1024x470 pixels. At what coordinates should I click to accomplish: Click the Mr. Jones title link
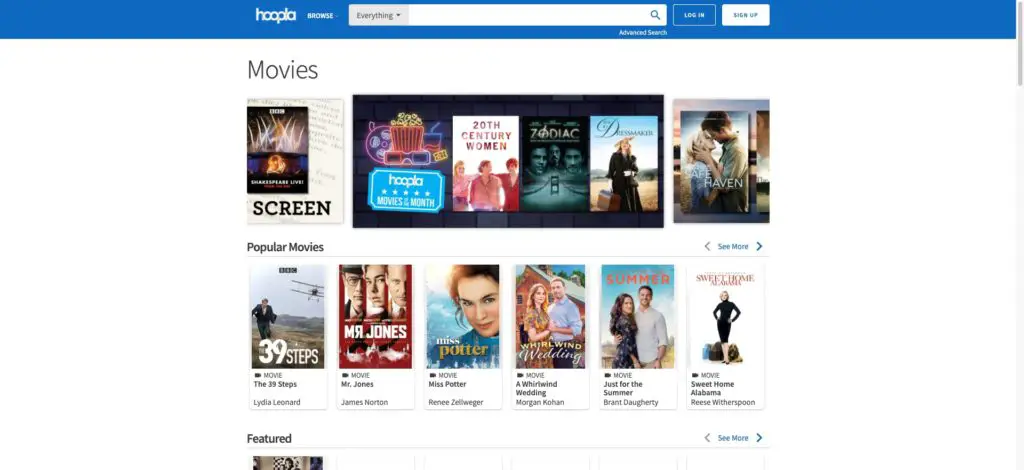coord(357,384)
